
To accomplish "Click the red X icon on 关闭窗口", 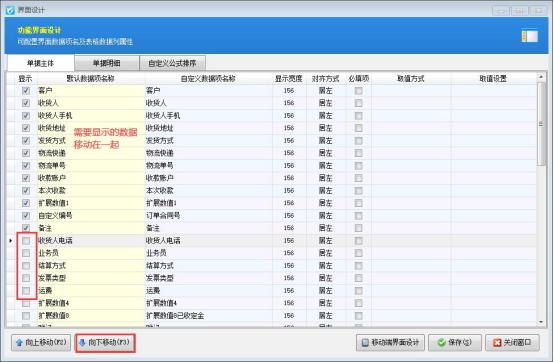I will click(497, 343).
